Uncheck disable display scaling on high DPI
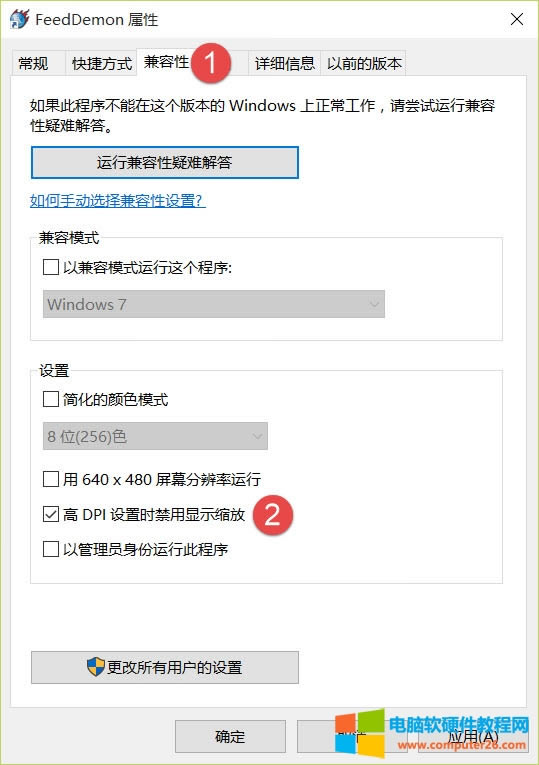 [x=51, y=514]
